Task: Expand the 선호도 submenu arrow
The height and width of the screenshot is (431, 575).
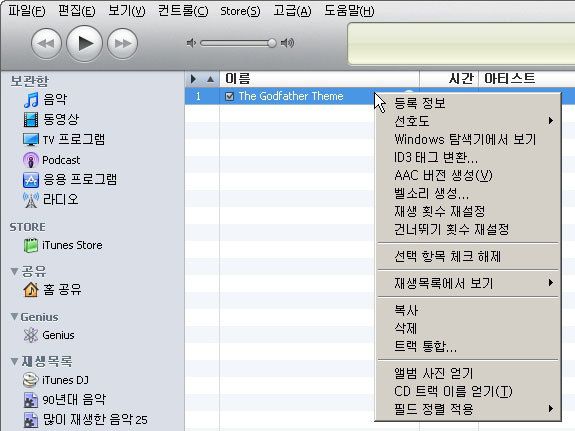Action: click(550, 121)
